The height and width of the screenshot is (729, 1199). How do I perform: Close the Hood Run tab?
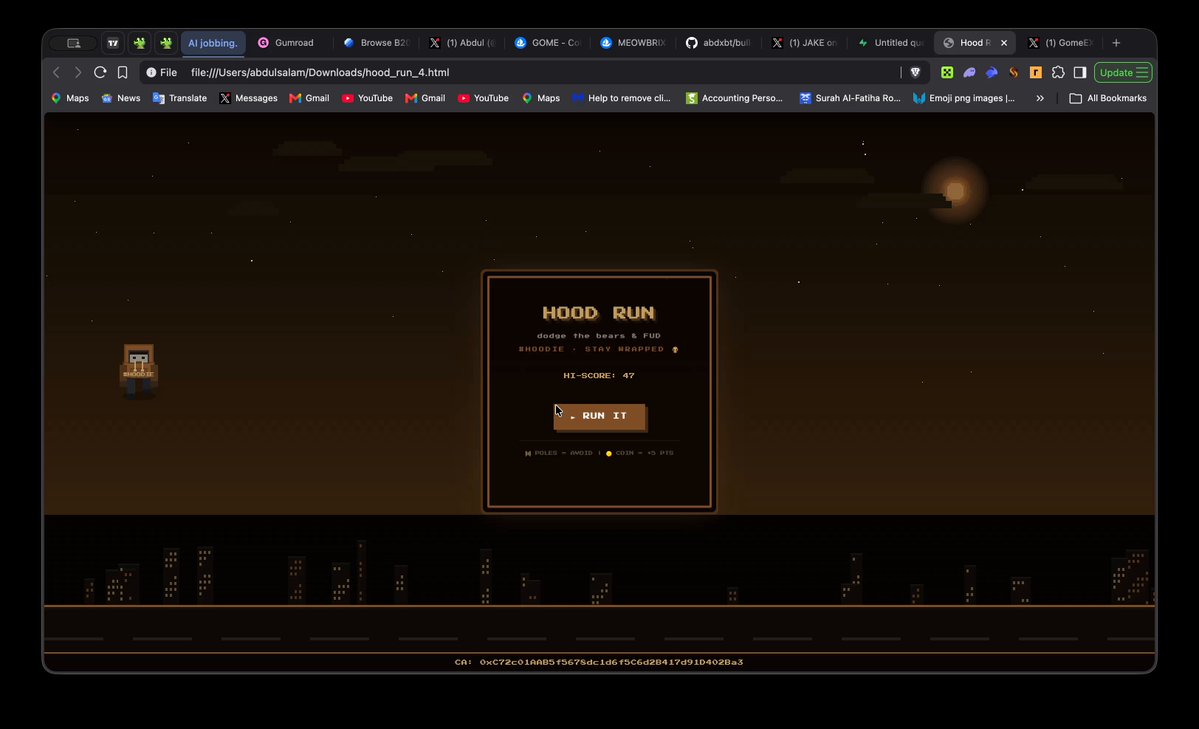[x=1004, y=43]
